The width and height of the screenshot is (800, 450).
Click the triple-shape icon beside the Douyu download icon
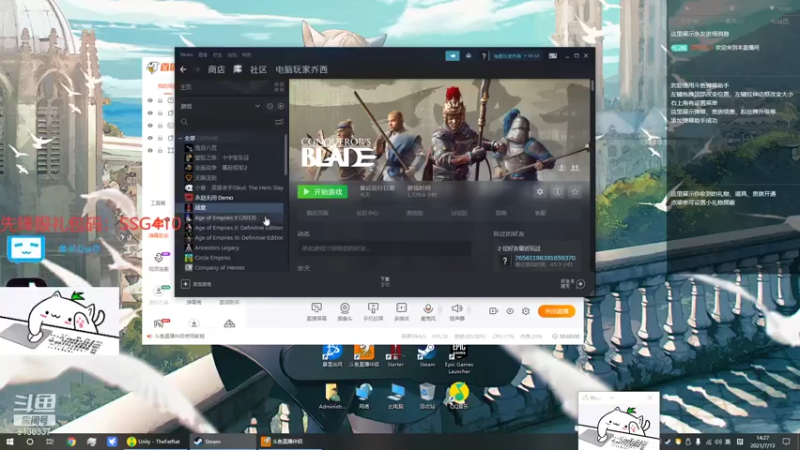pos(229,323)
